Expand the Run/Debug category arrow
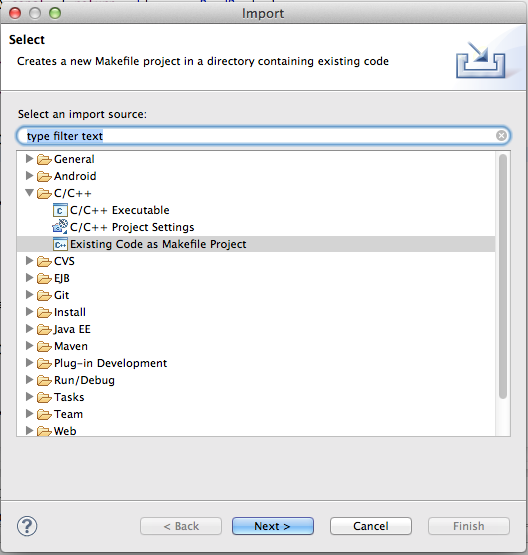The height and width of the screenshot is (555, 528). 30,380
